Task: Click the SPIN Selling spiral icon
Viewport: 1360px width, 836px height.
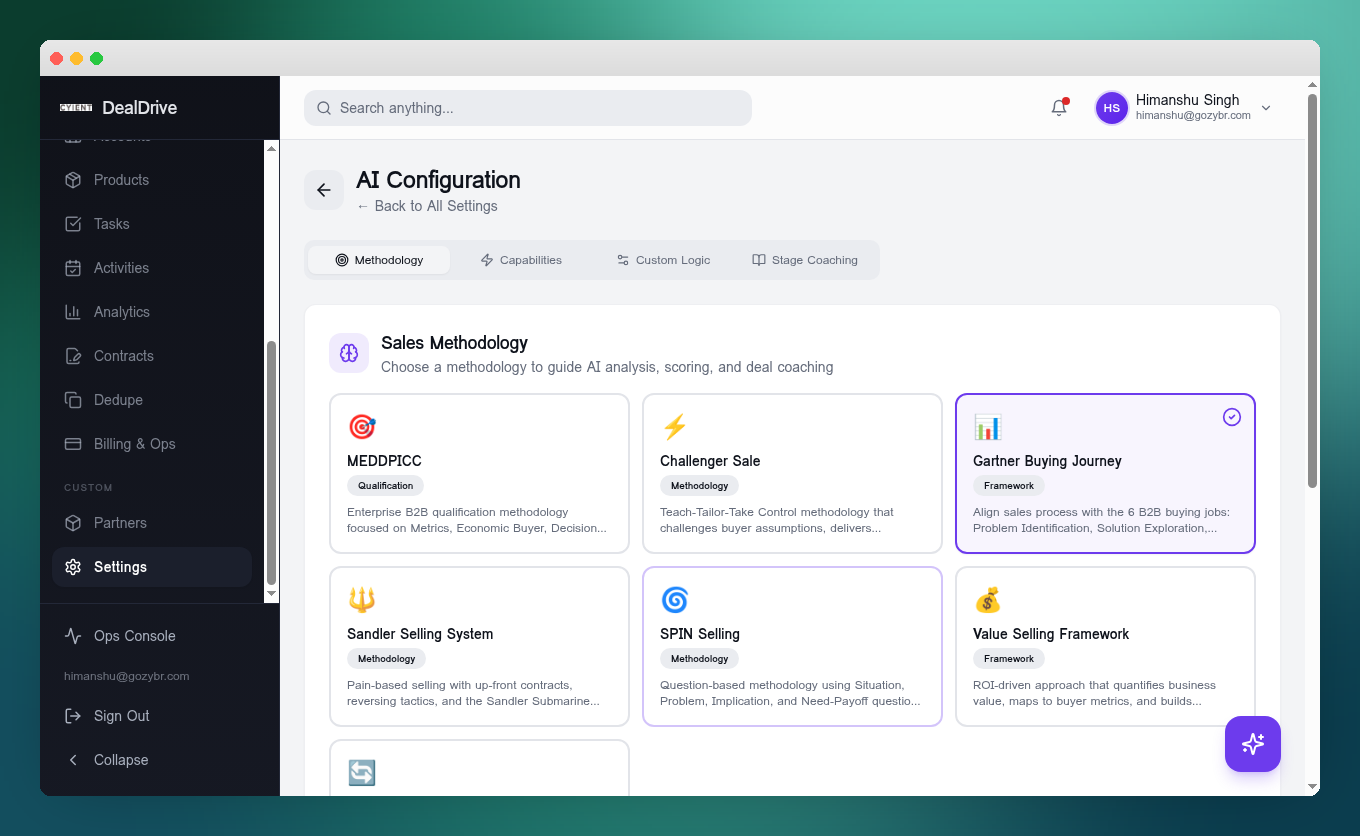Action: (x=675, y=600)
